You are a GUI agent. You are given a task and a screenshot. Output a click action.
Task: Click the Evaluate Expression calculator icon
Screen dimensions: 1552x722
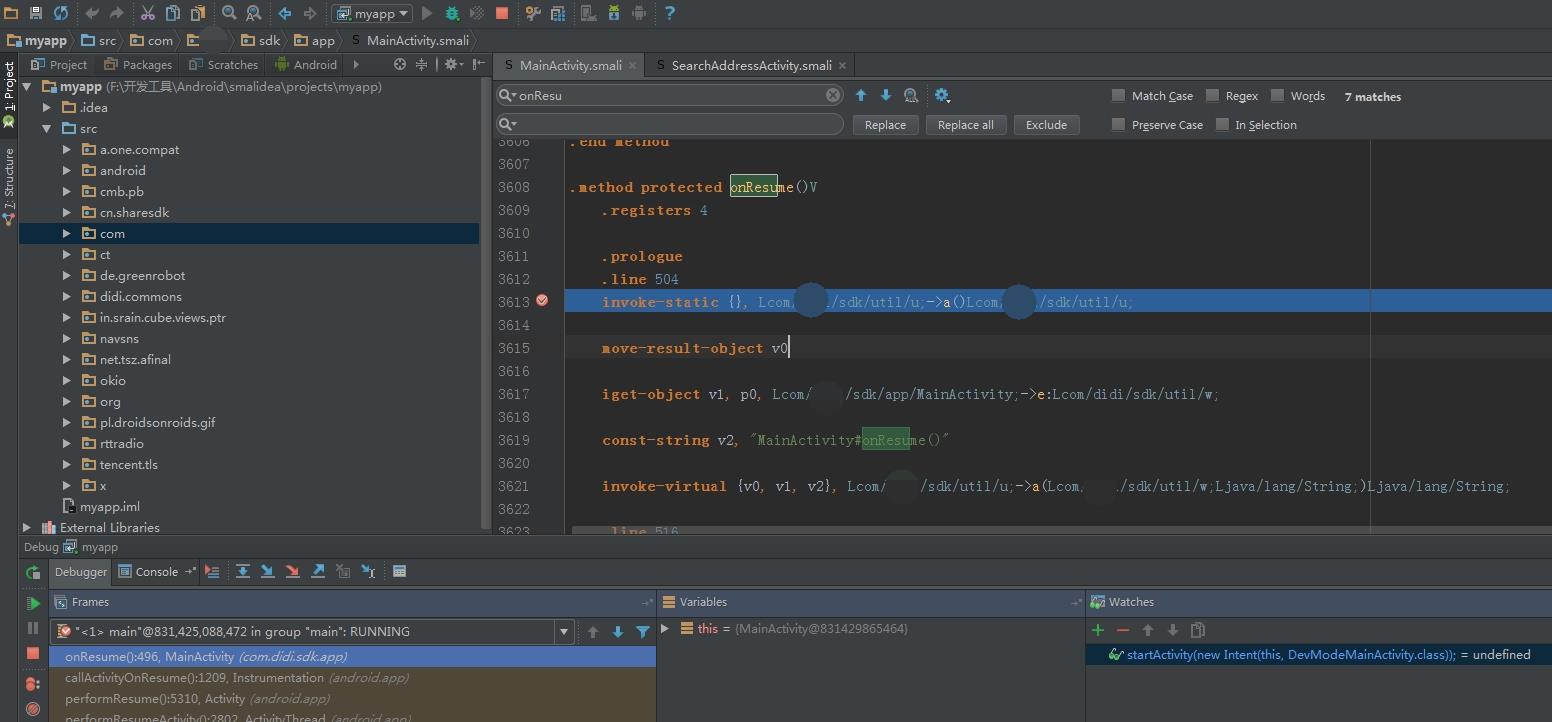pos(399,571)
